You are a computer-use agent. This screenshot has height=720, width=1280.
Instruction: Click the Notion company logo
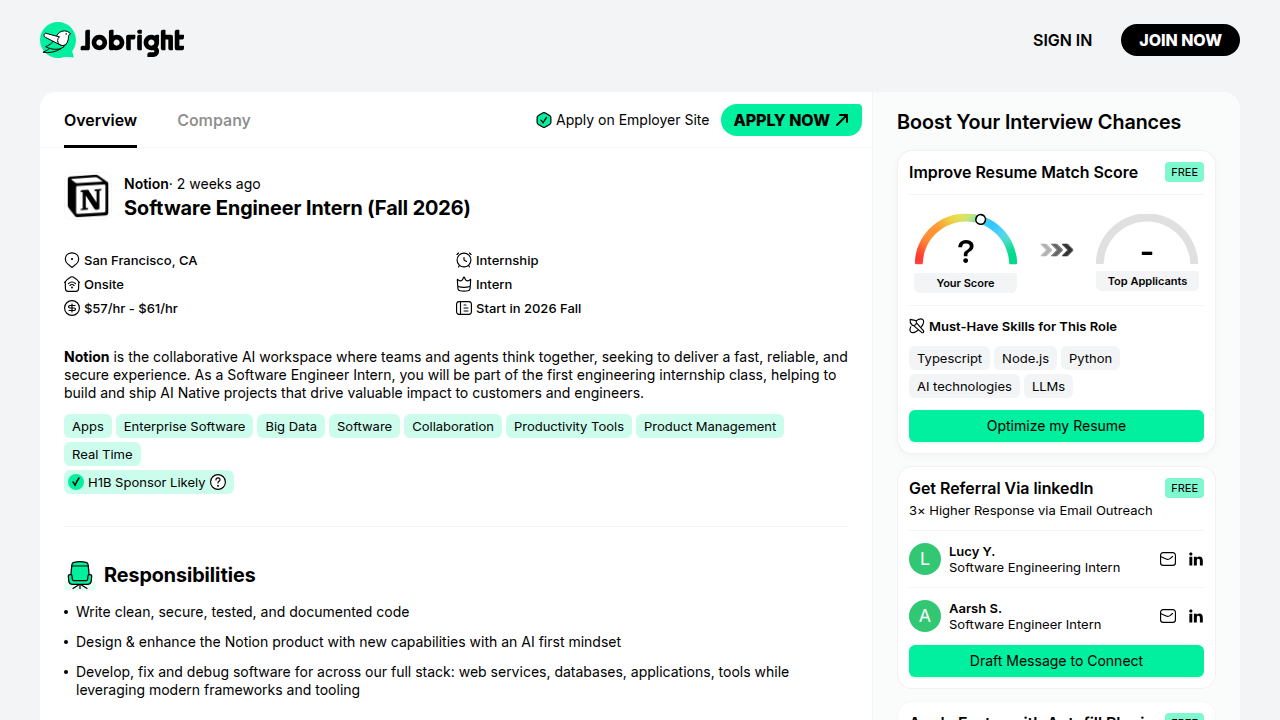pos(88,196)
